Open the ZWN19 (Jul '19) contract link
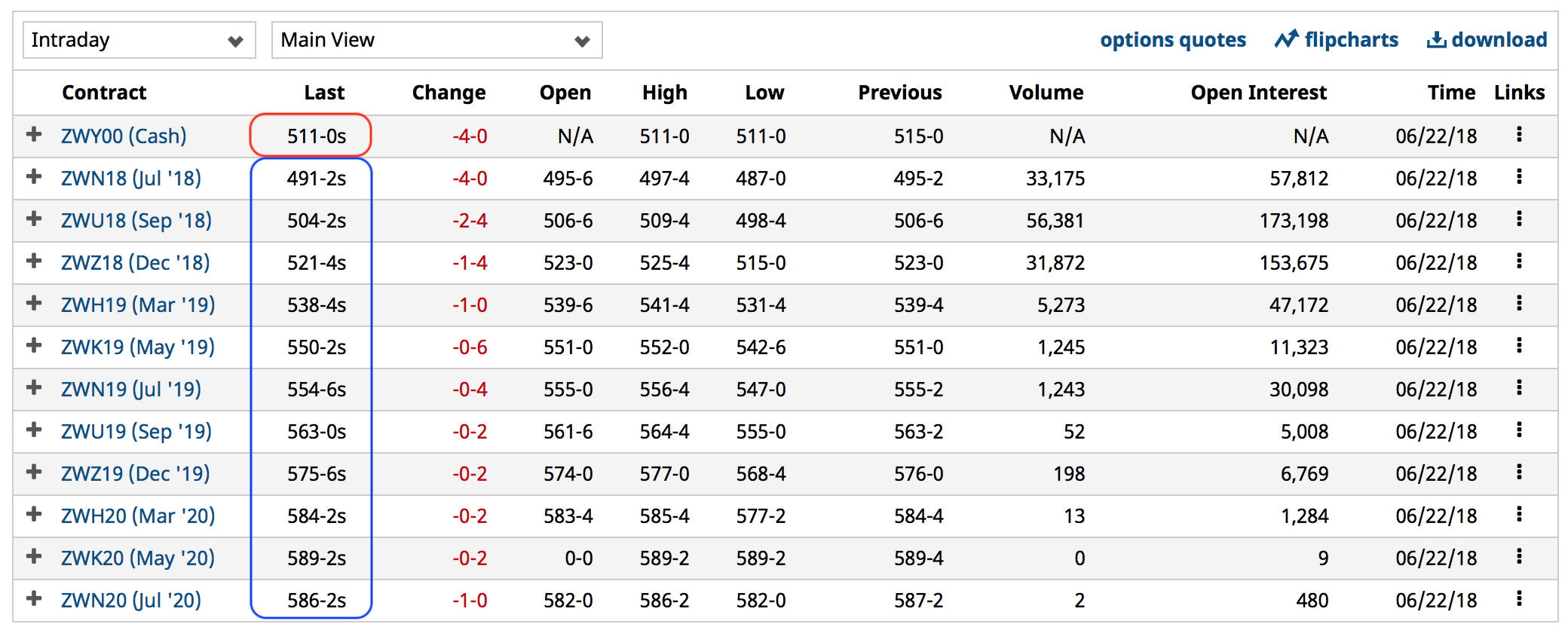This screenshot has height=630, width=1568. [x=131, y=390]
